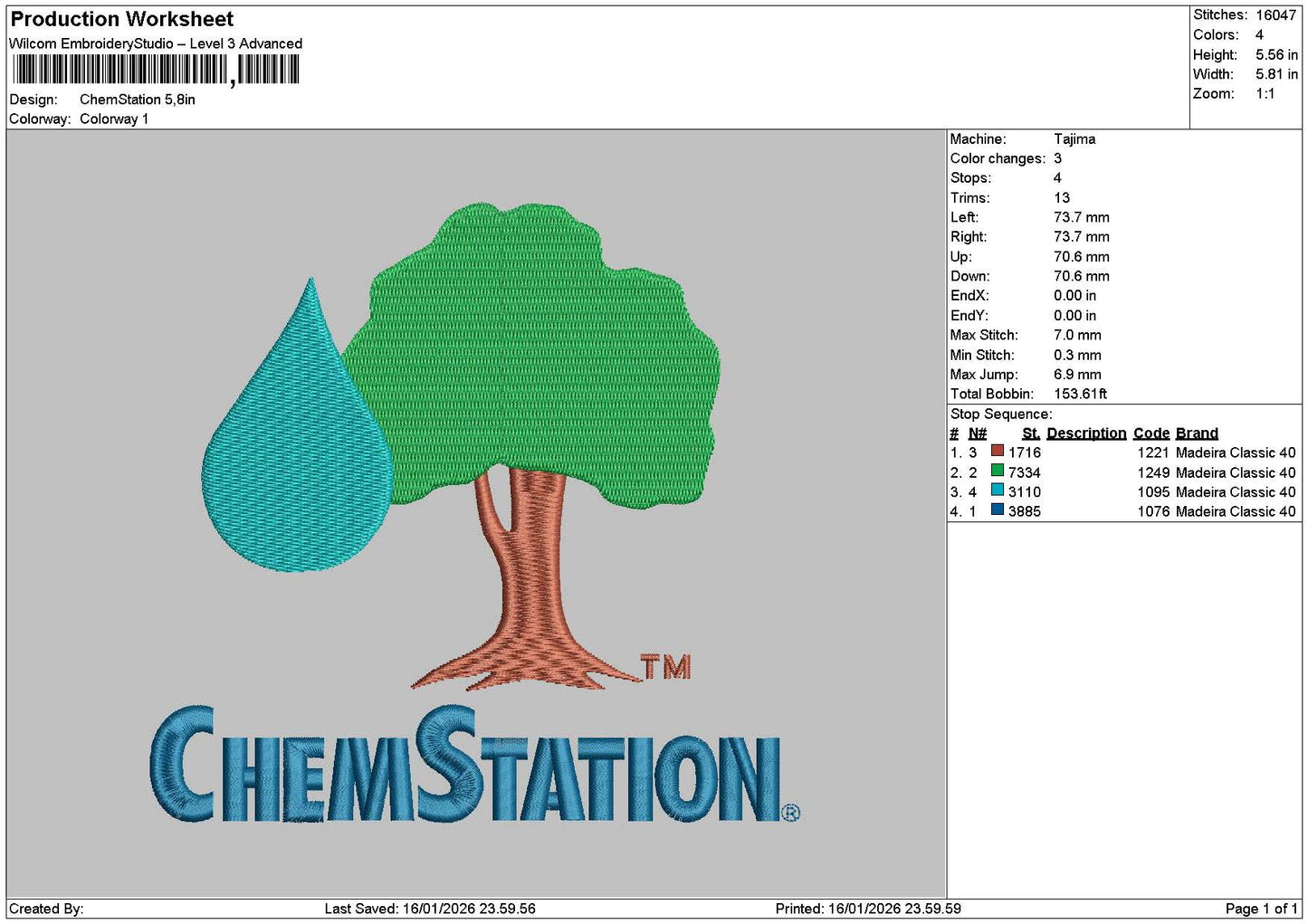Click the Max Stitch value '7.0 mm'
Image resolution: width=1308 pixels, height=924 pixels.
click(x=1077, y=335)
